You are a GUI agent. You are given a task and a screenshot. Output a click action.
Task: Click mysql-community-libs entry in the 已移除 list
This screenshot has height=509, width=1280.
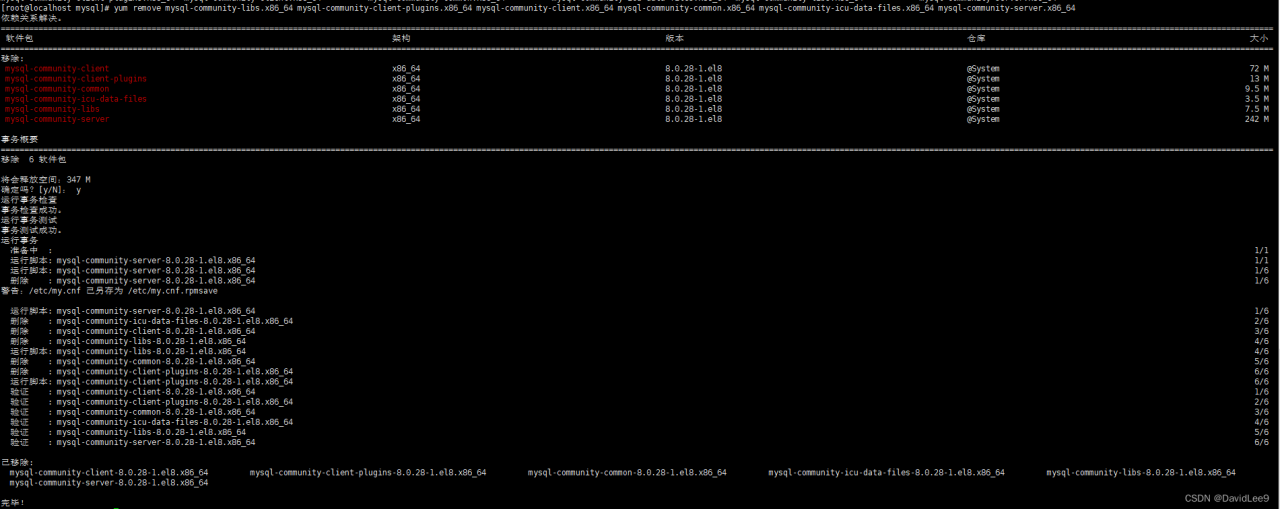[1141, 472]
